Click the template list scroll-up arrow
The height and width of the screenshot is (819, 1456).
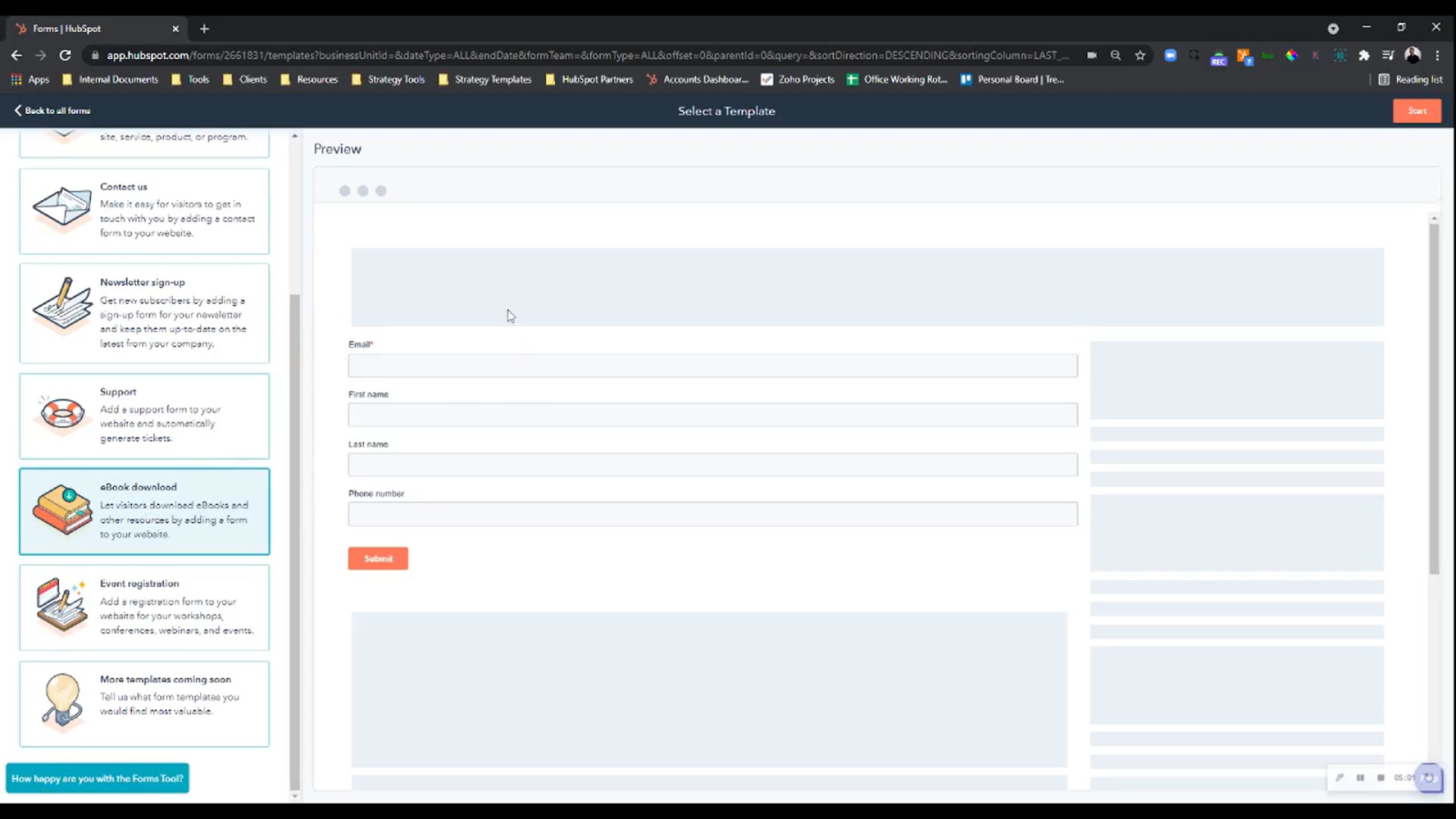pos(295,136)
